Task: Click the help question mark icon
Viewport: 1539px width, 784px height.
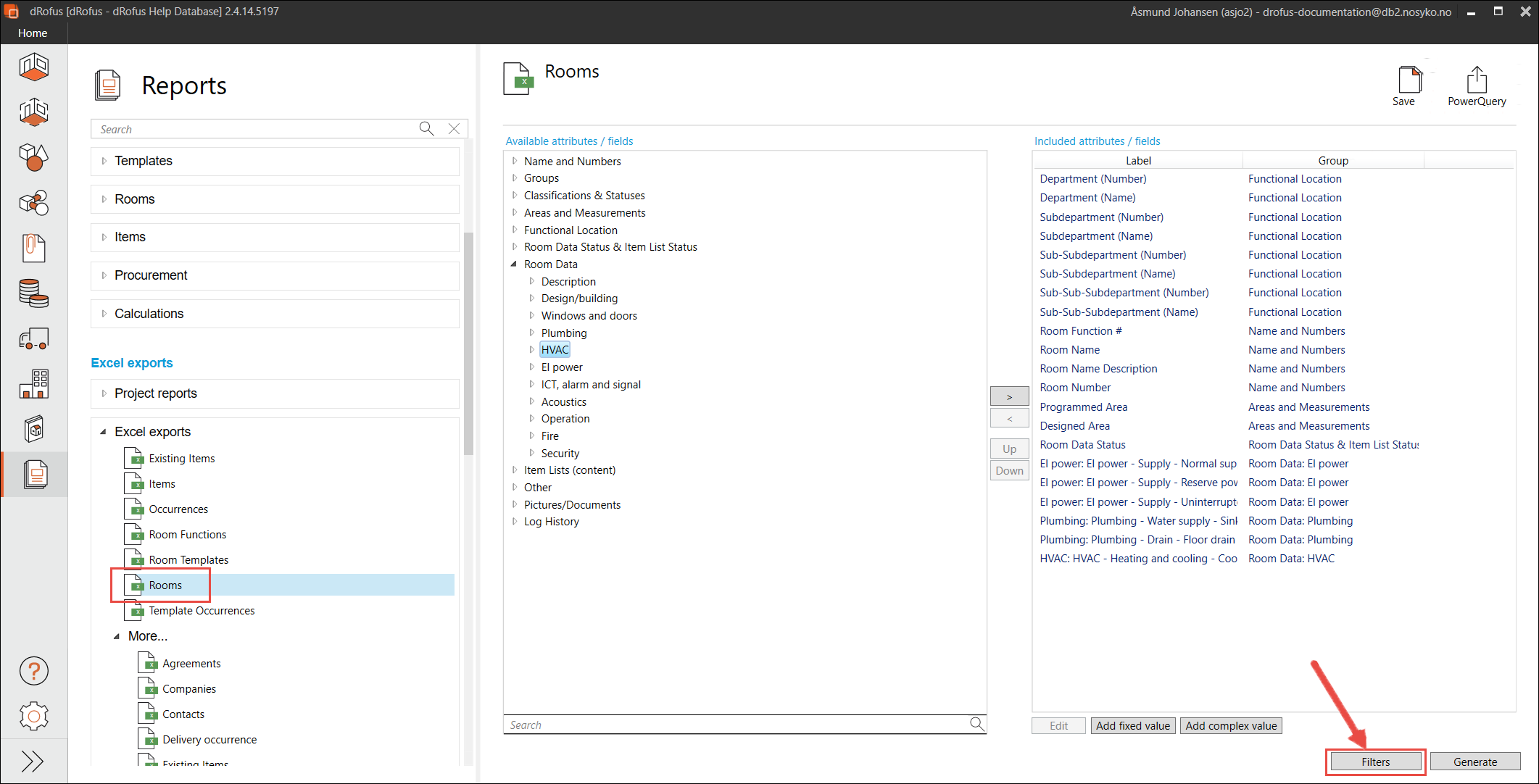Action: tap(33, 671)
